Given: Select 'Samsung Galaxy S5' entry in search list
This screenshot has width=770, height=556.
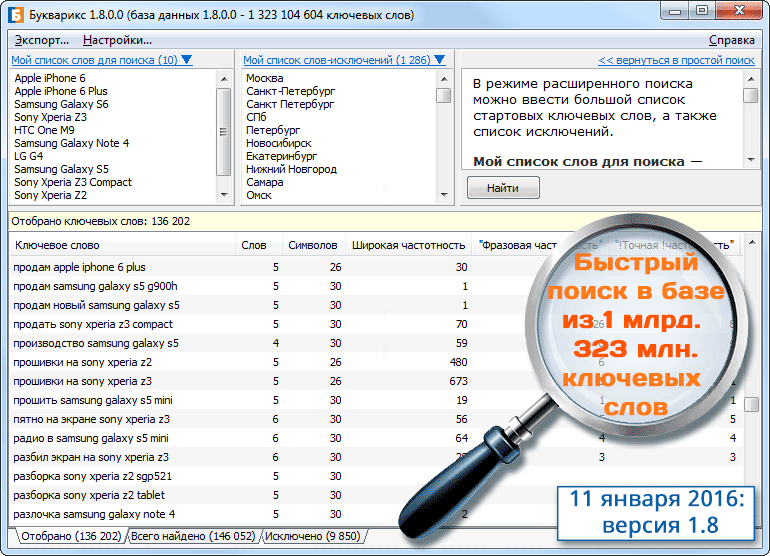Looking at the screenshot, I should 61,169.
